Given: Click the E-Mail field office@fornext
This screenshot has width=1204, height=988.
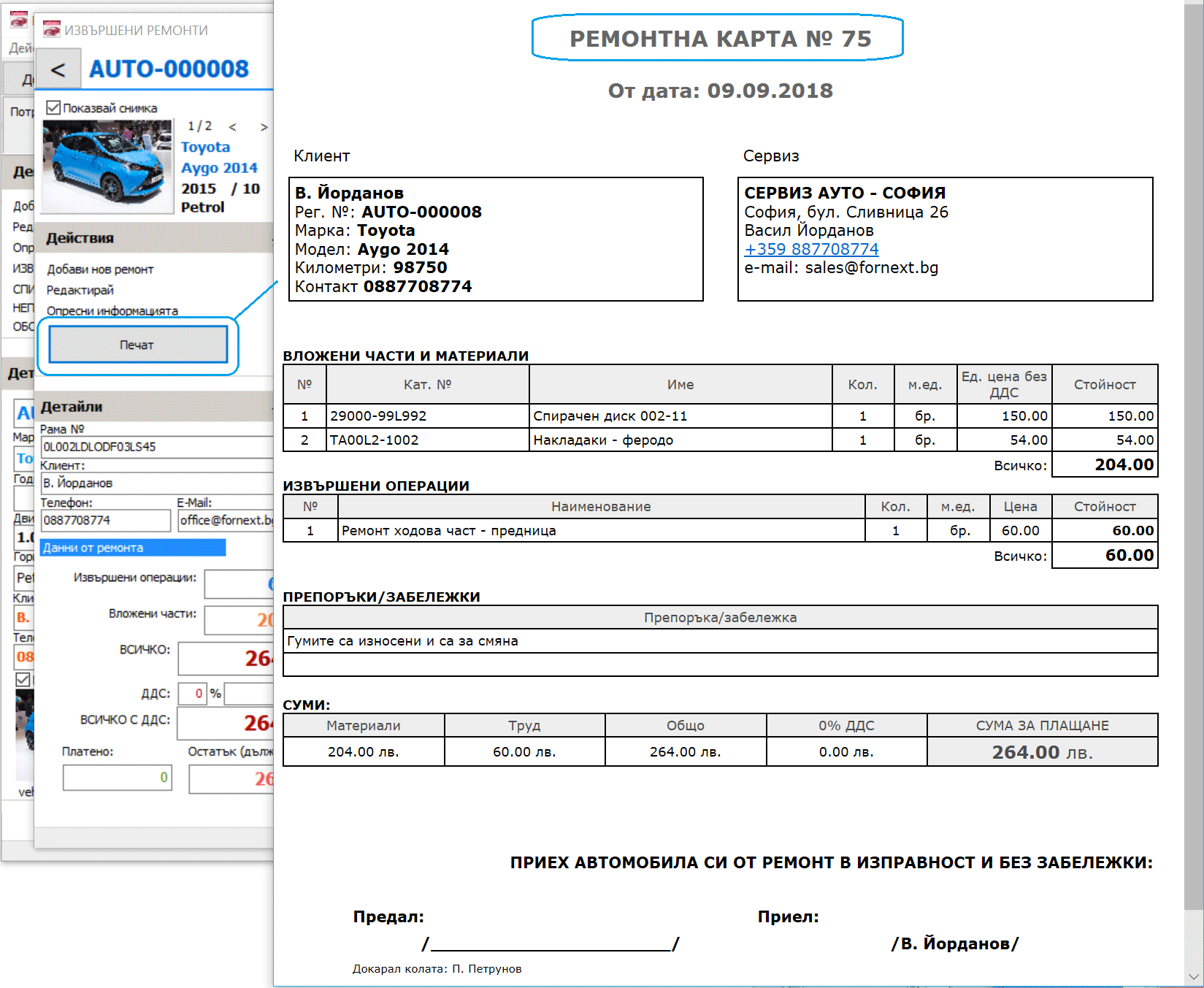Looking at the screenshot, I should [x=226, y=521].
